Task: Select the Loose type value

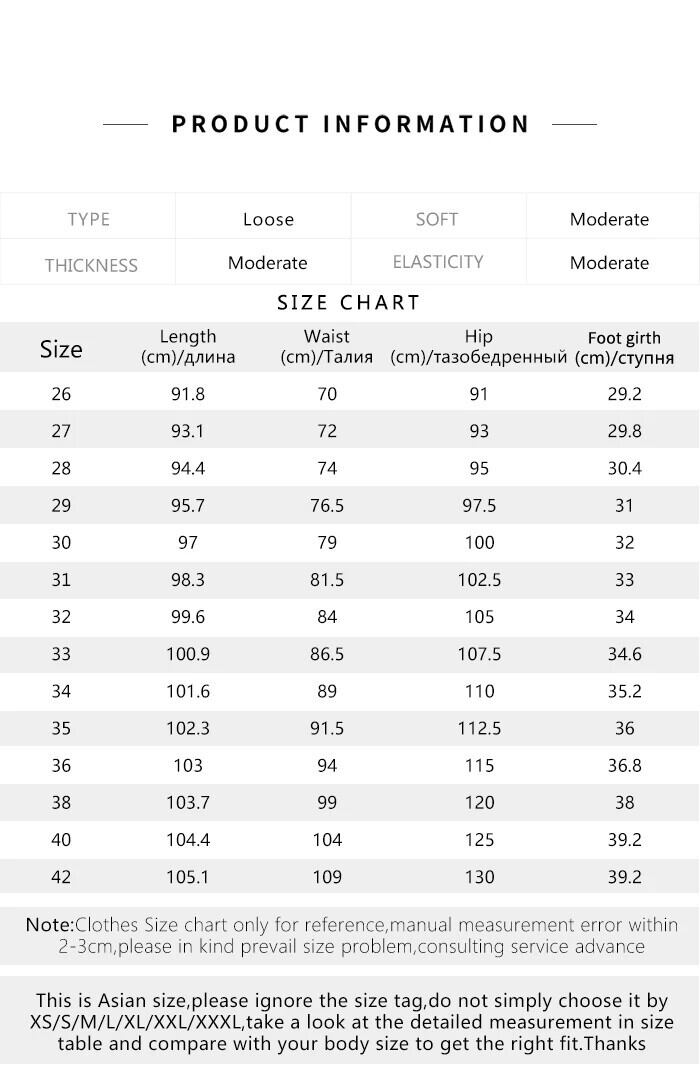Action: coord(268,219)
